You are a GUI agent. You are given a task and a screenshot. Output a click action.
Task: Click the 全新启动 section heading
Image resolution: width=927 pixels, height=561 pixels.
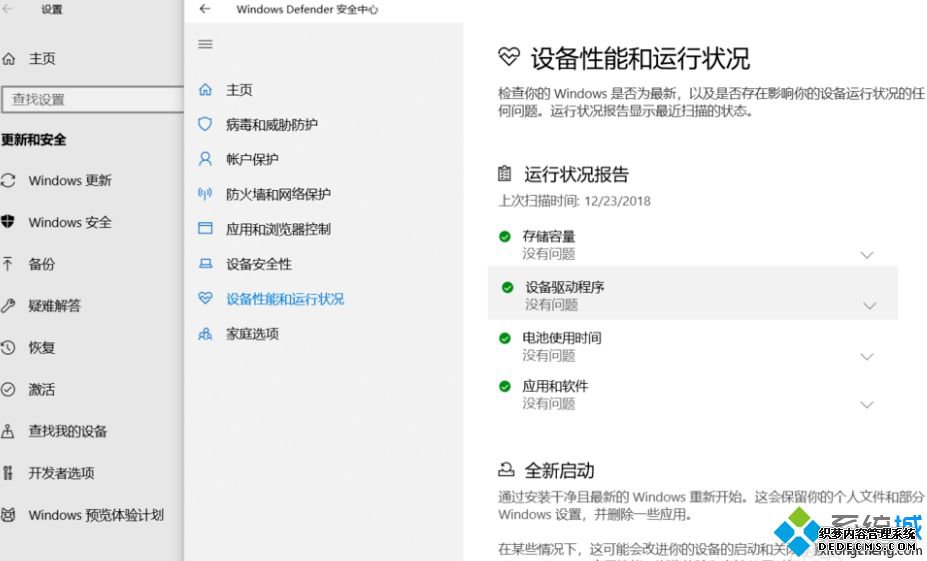[559, 471]
